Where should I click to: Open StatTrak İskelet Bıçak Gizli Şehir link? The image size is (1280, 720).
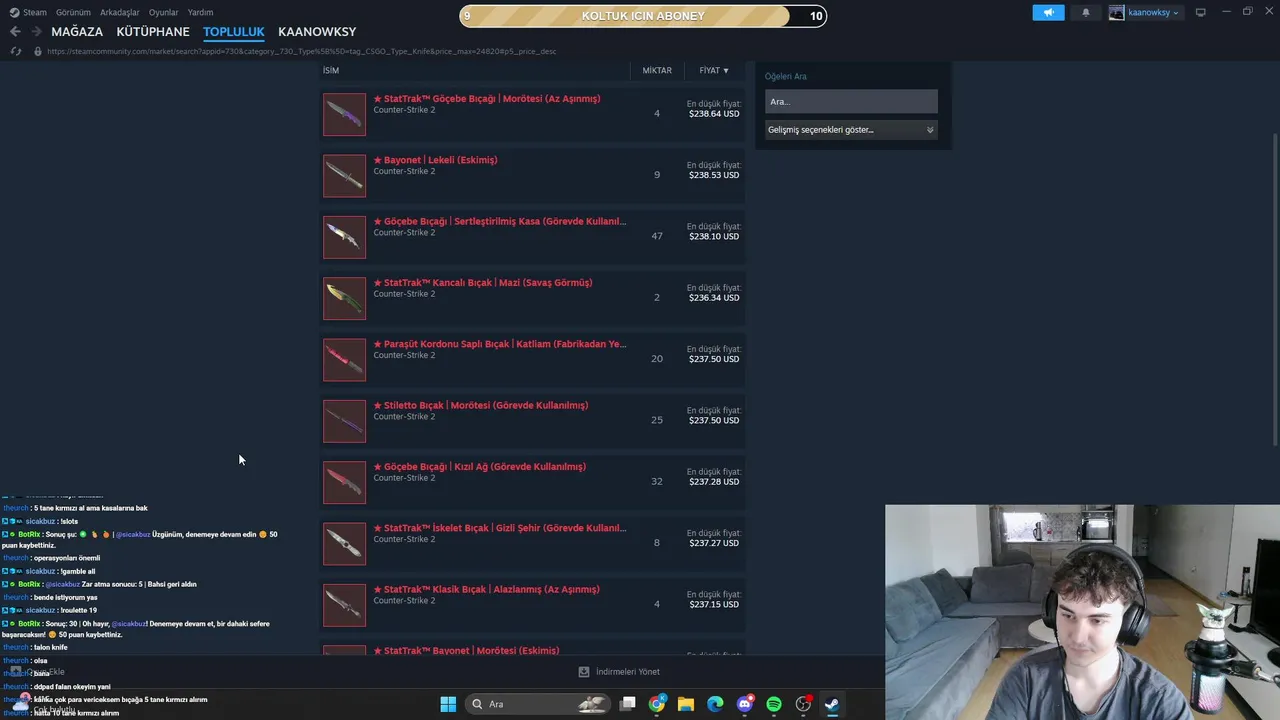[500, 528]
